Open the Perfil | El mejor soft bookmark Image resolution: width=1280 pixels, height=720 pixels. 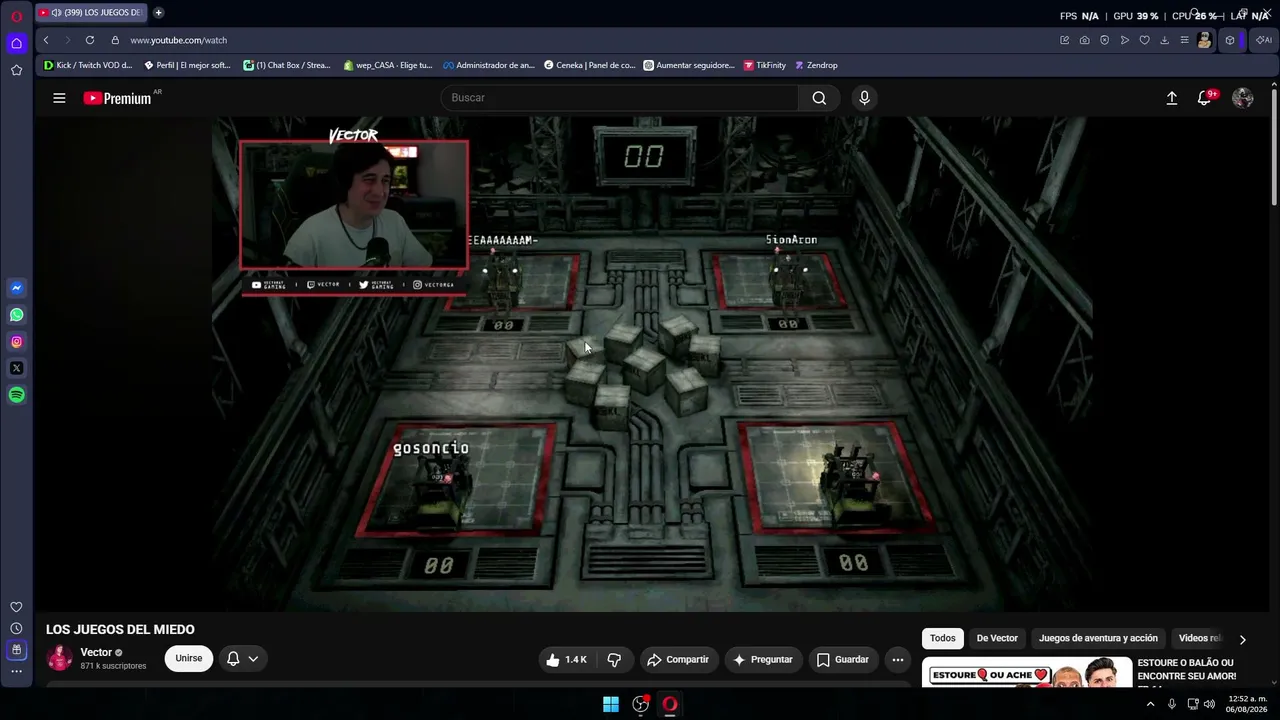(x=187, y=65)
